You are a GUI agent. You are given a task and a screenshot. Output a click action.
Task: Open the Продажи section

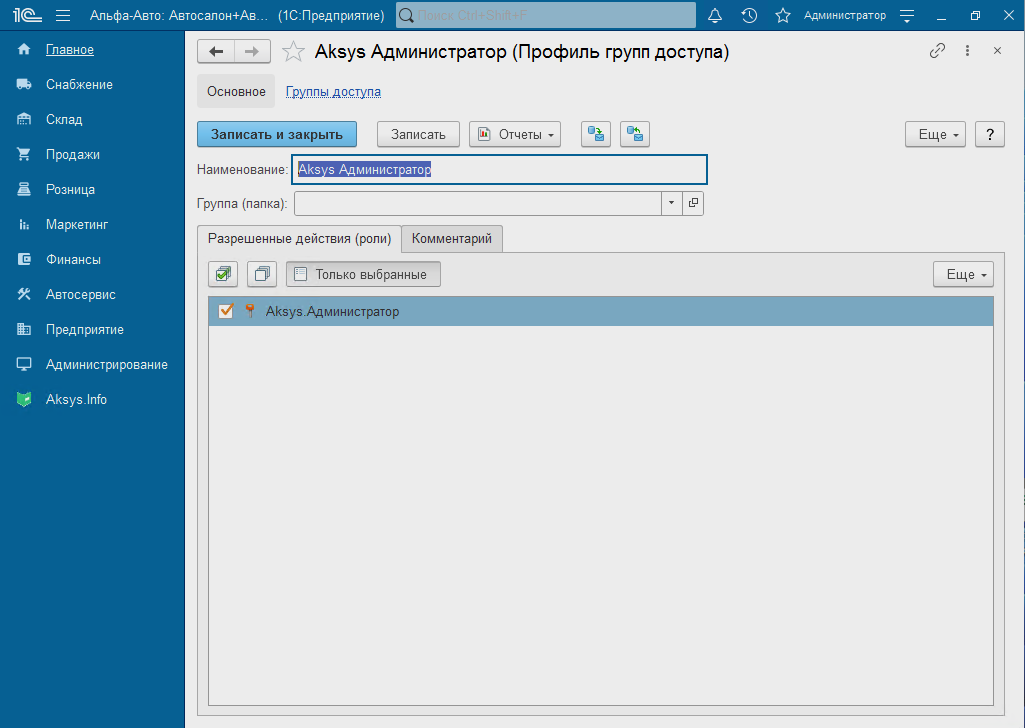pos(73,155)
